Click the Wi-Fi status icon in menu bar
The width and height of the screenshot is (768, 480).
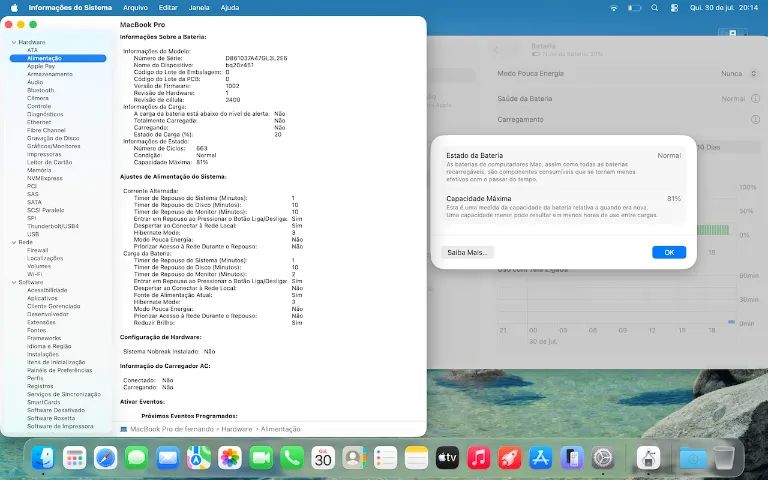(x=614, y=8)
